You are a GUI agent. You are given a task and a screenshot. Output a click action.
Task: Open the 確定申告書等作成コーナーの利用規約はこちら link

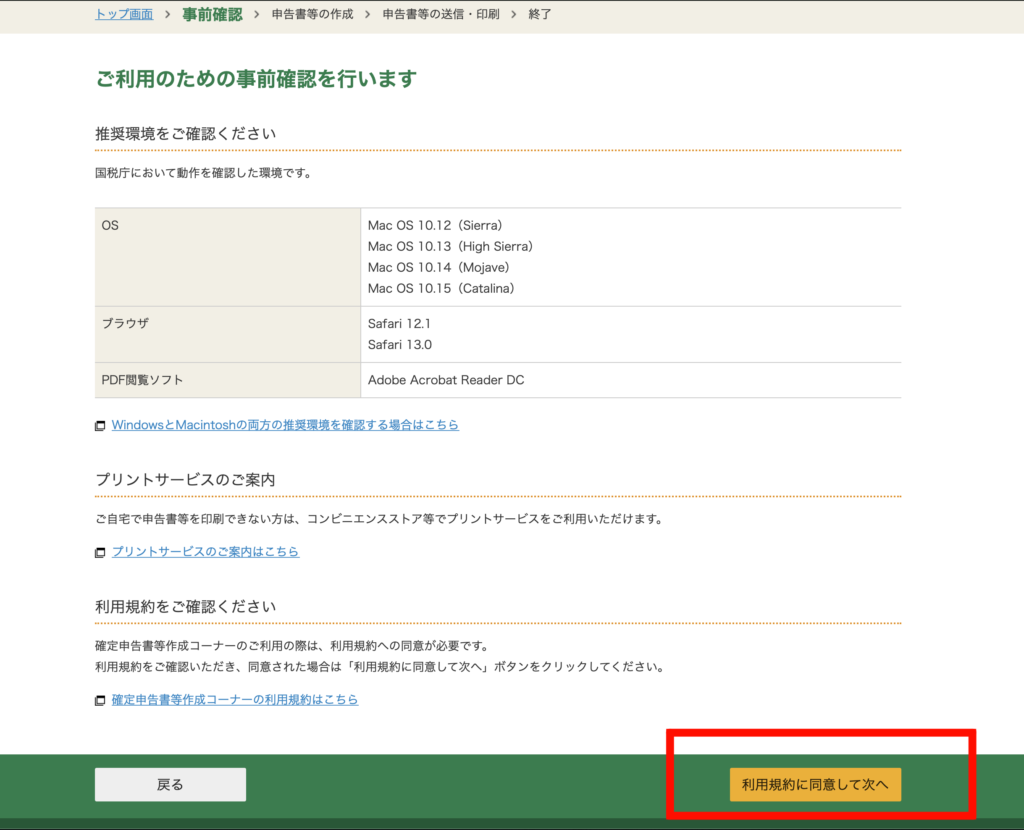click(235, 700)
